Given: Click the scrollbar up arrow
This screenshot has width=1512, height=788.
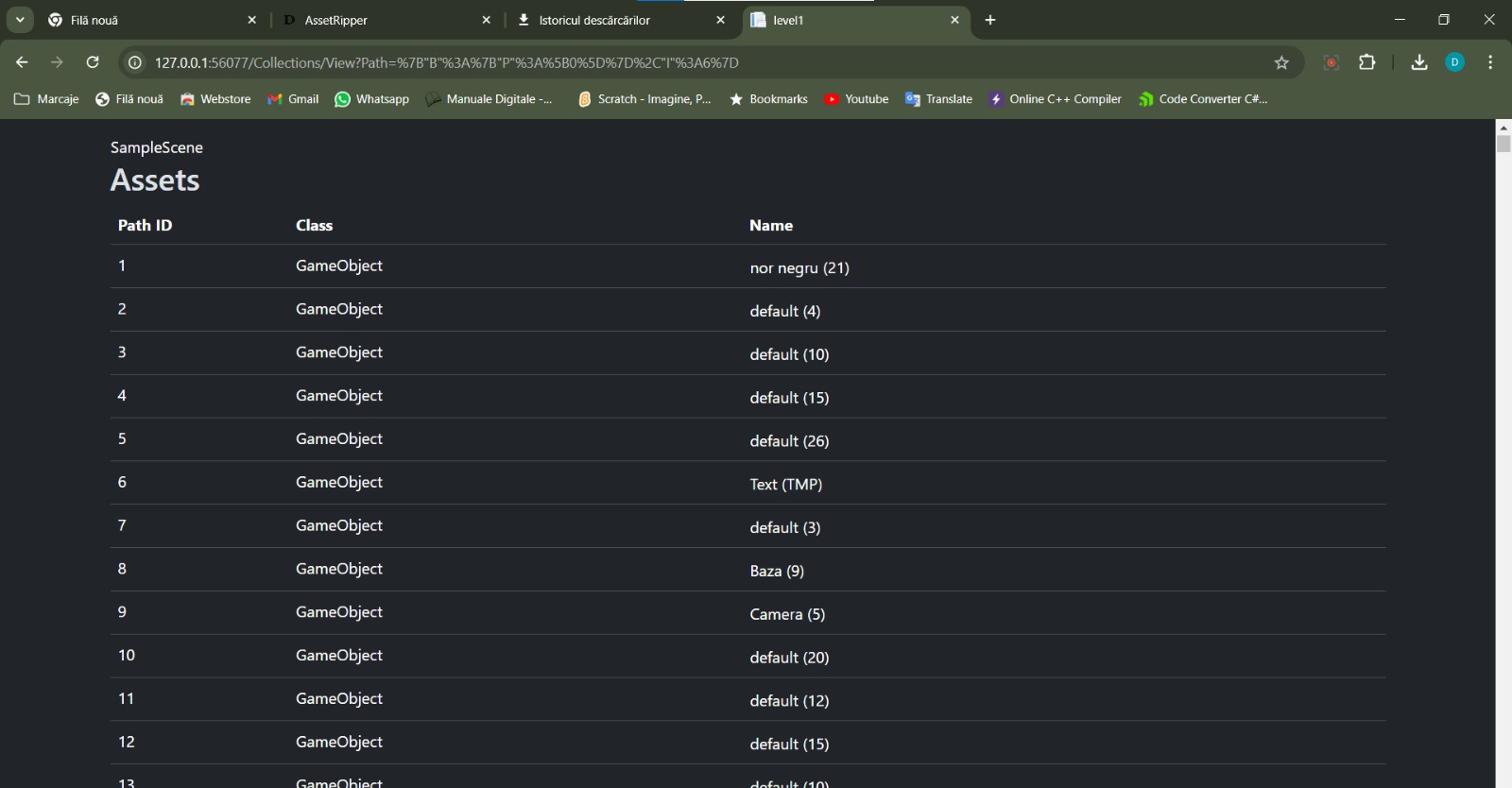Looking at the screenshot, I should tap(1503, 126).
